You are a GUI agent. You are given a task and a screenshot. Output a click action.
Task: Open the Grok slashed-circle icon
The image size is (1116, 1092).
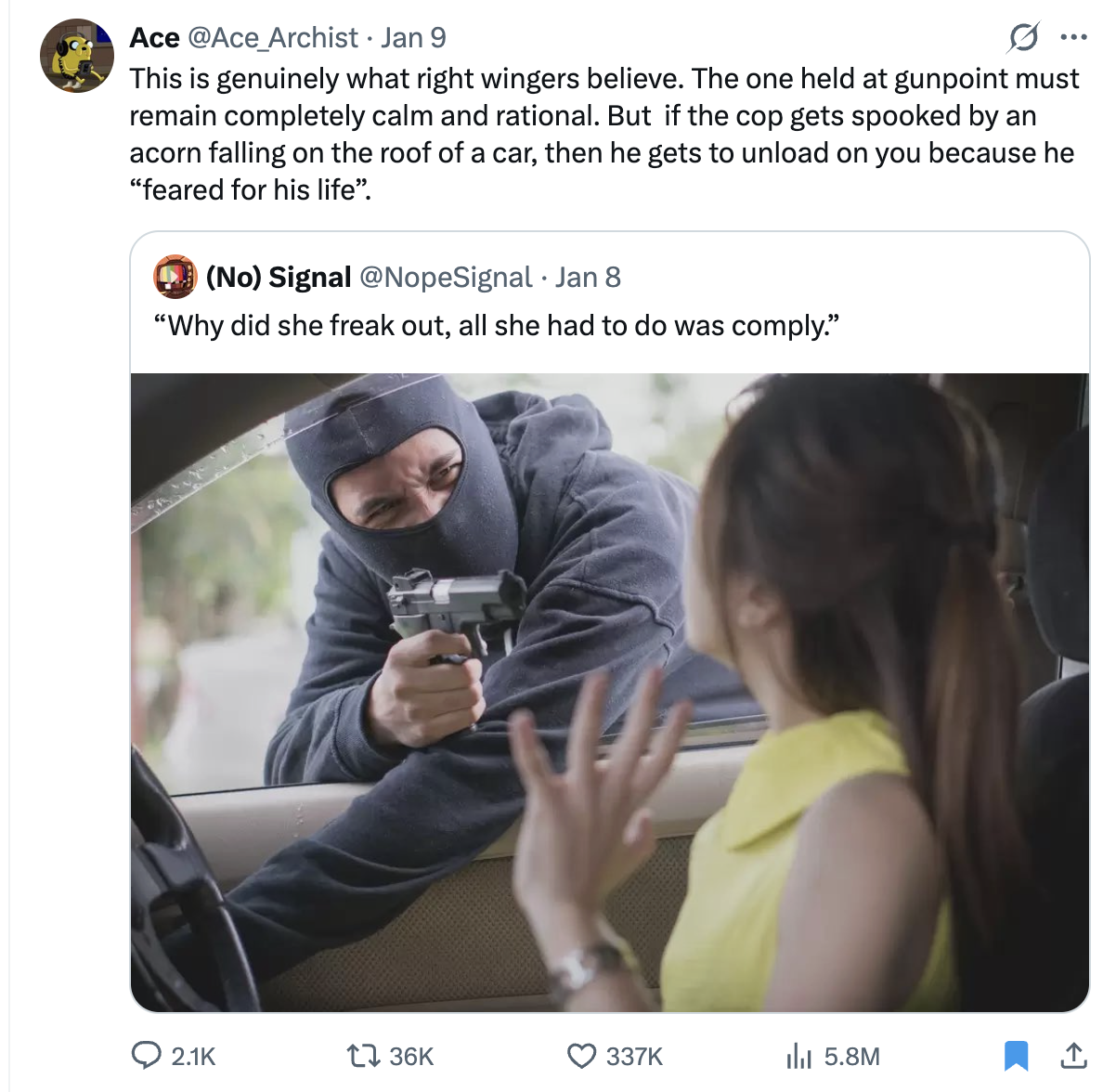pyautogui.click(x=1022, y=38)
